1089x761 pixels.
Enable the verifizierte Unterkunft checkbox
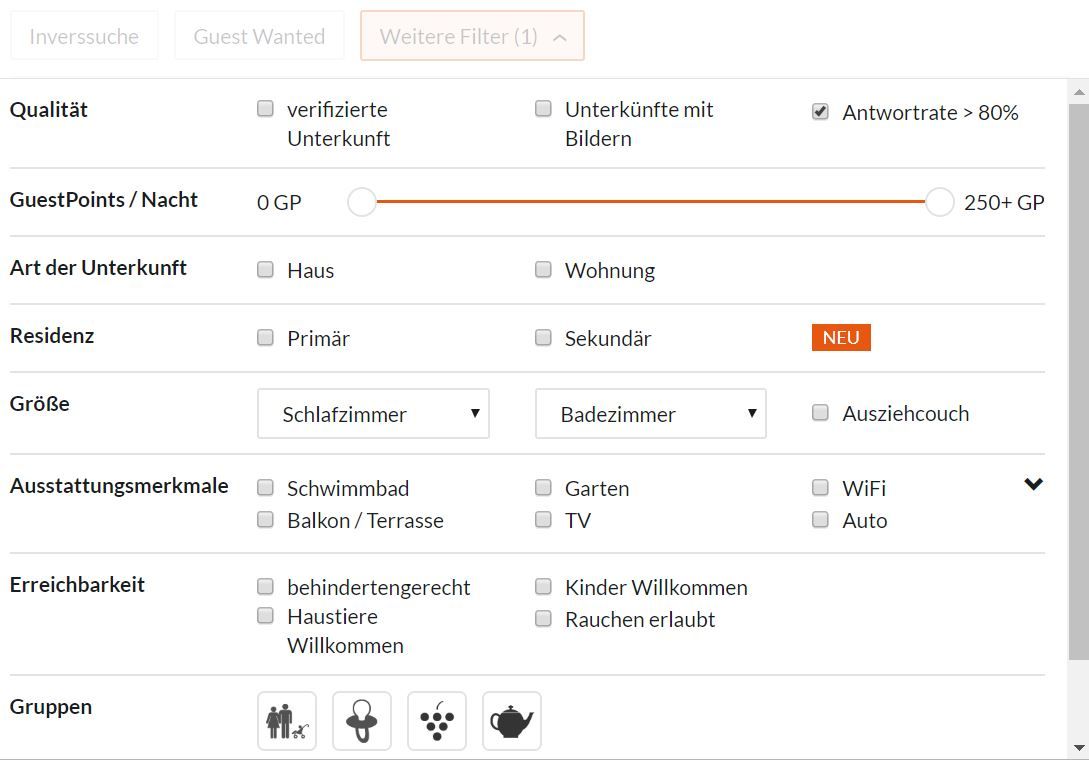point(265,108)
